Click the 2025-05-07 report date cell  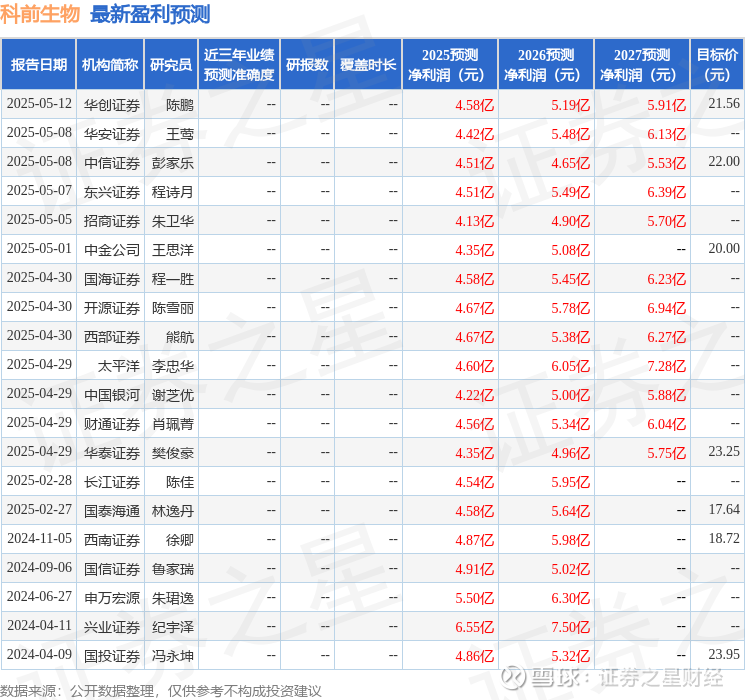coord(39,191)
